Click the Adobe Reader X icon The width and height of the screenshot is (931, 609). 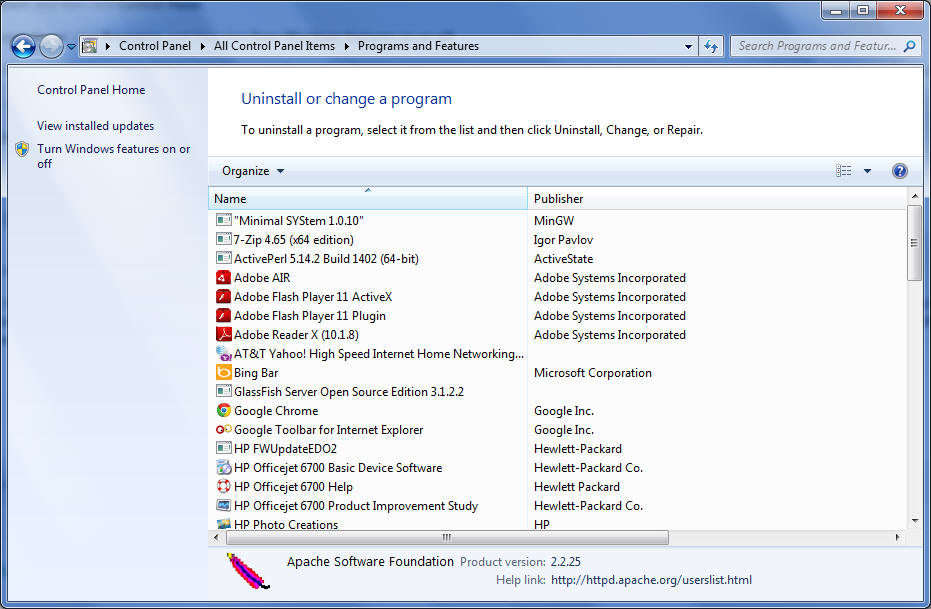[224, 334]
